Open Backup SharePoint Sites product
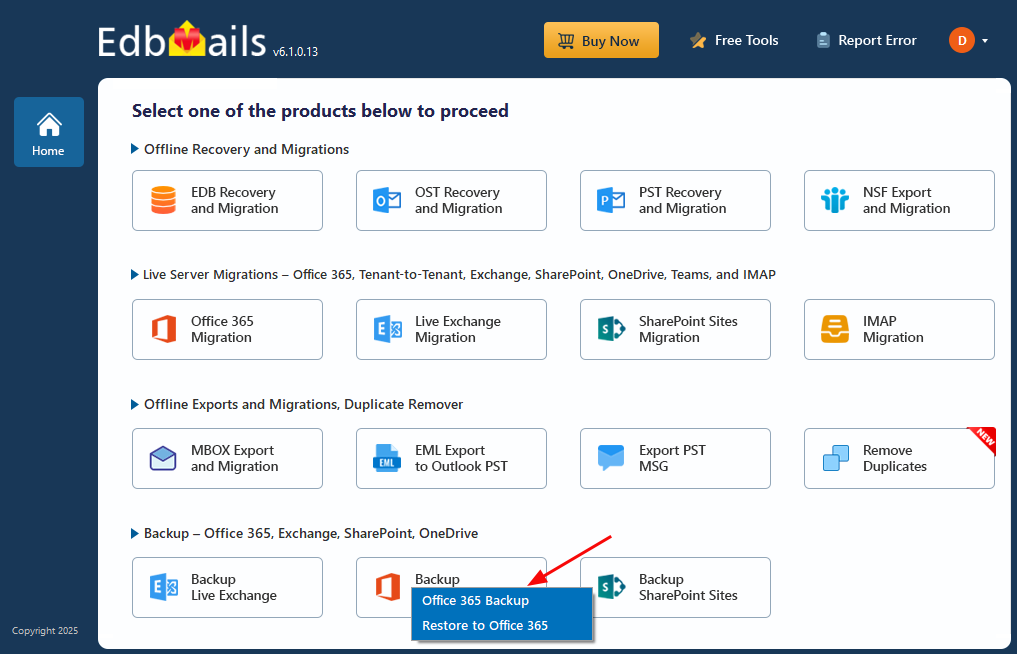Image resolution: width=1017 pixels, height=654 pixels. (x=675, y=587)
